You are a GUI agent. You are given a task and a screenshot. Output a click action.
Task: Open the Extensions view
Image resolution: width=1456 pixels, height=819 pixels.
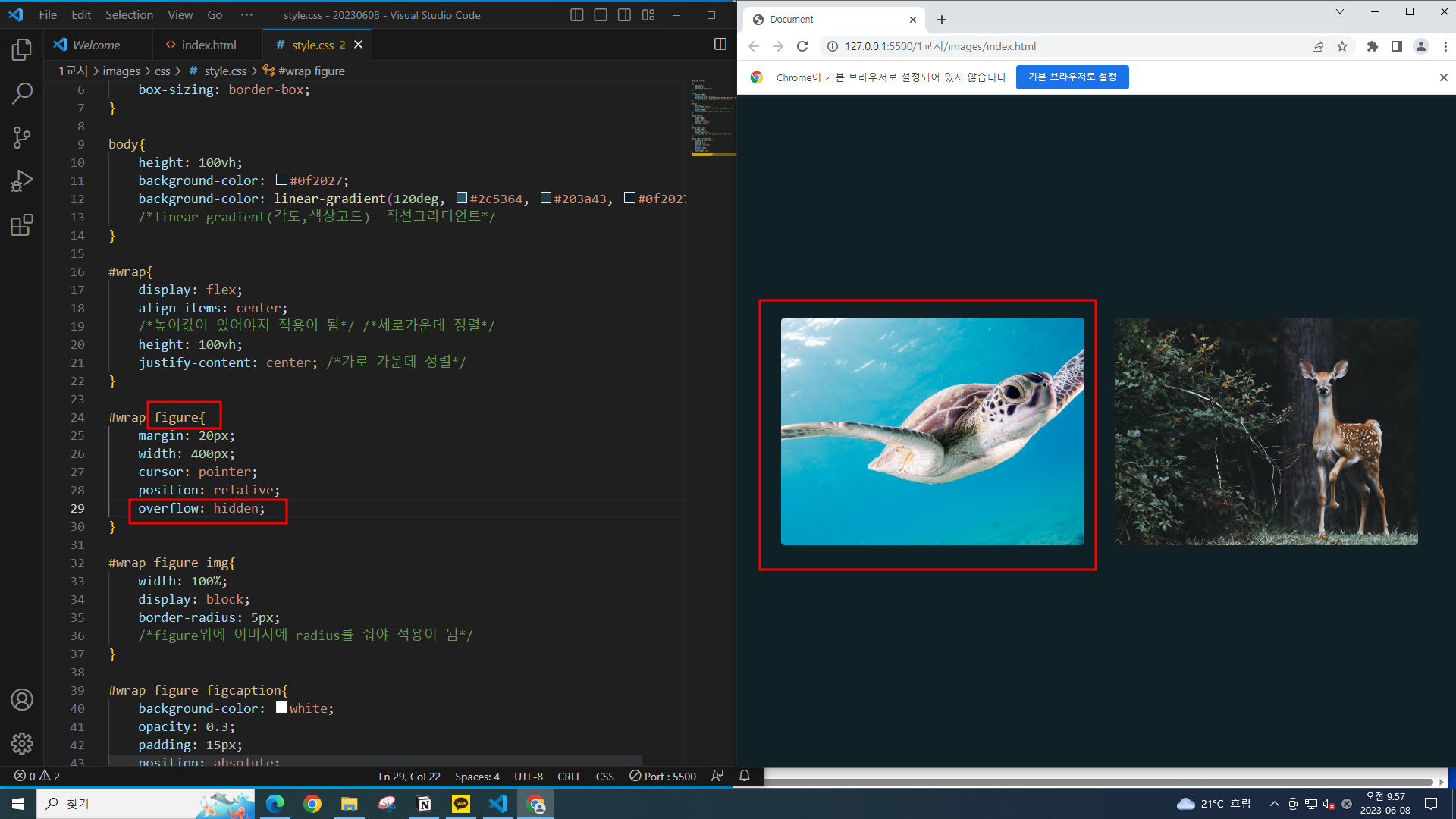[22, 225]
